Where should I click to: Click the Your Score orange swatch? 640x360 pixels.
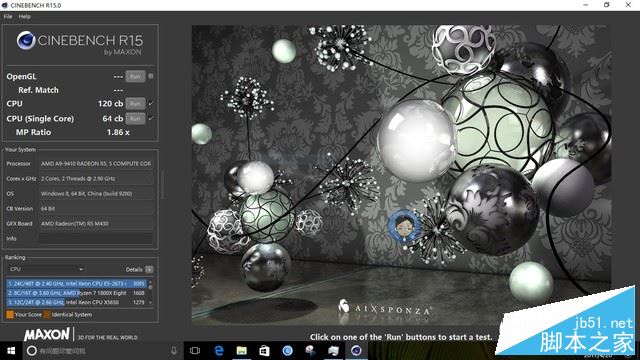tap(10, 315)
